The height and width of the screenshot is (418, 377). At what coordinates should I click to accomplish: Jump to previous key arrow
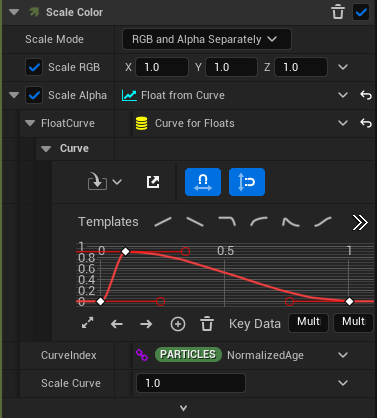(x=117, y=324)
